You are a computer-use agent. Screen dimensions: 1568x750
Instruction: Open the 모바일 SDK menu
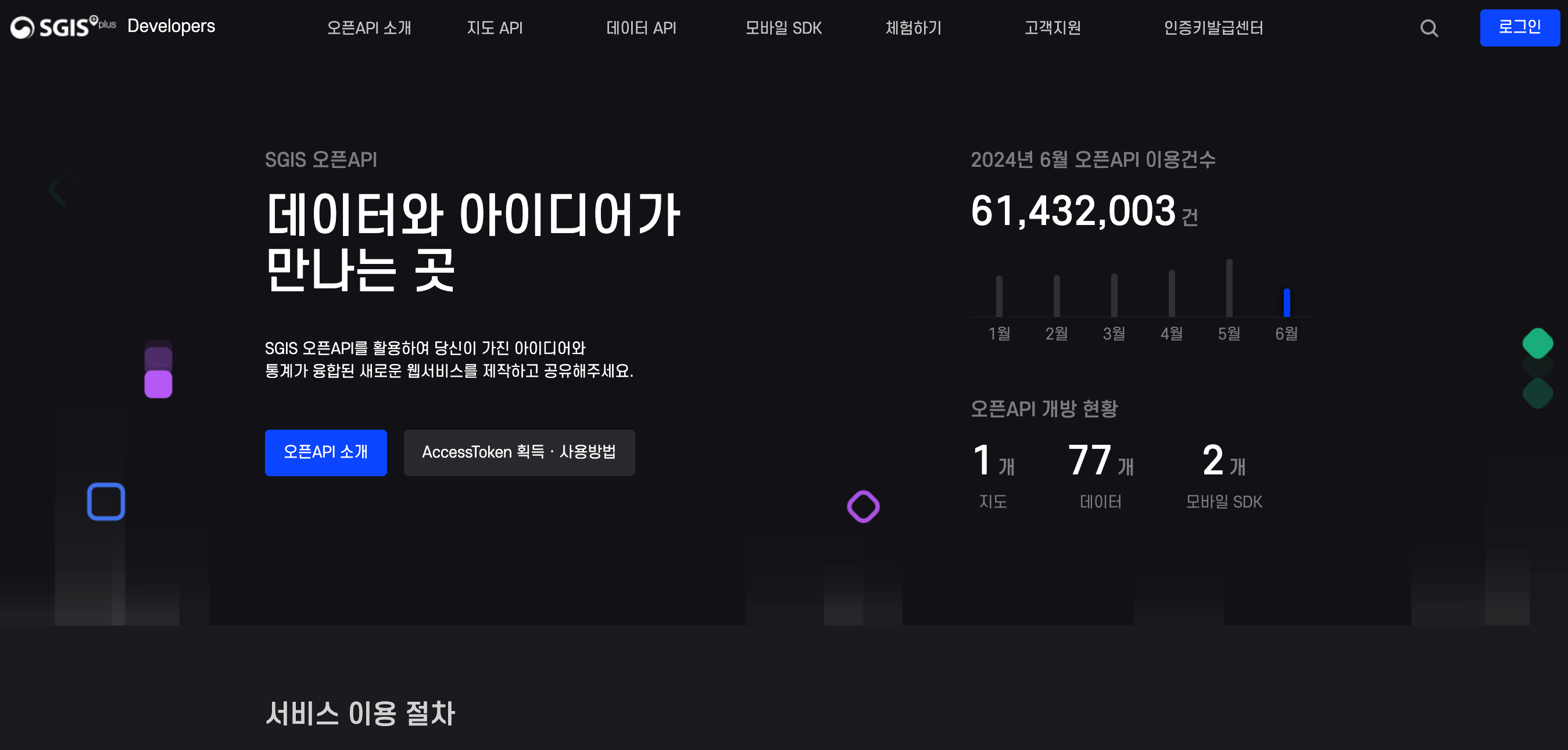783,28
